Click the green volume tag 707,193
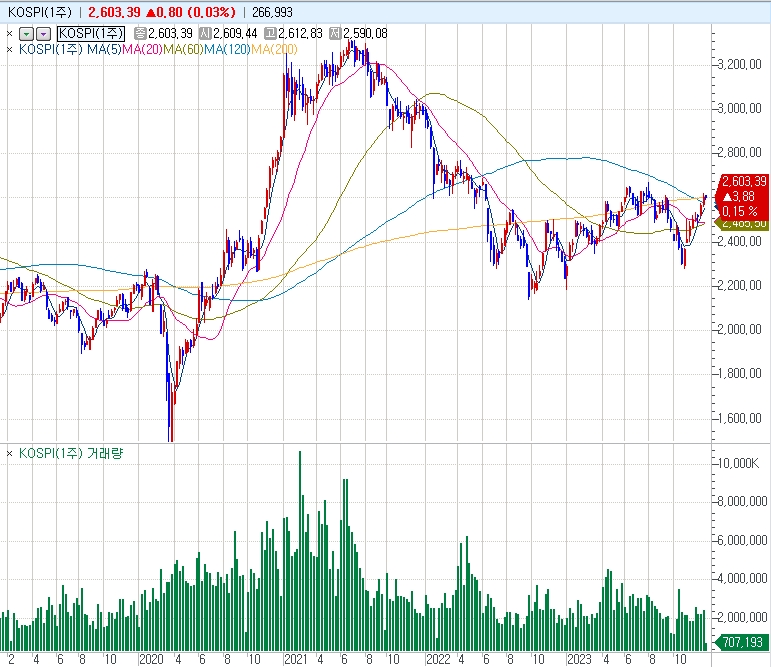This screenshot has width=771, height=667. (x=742, y=642)
